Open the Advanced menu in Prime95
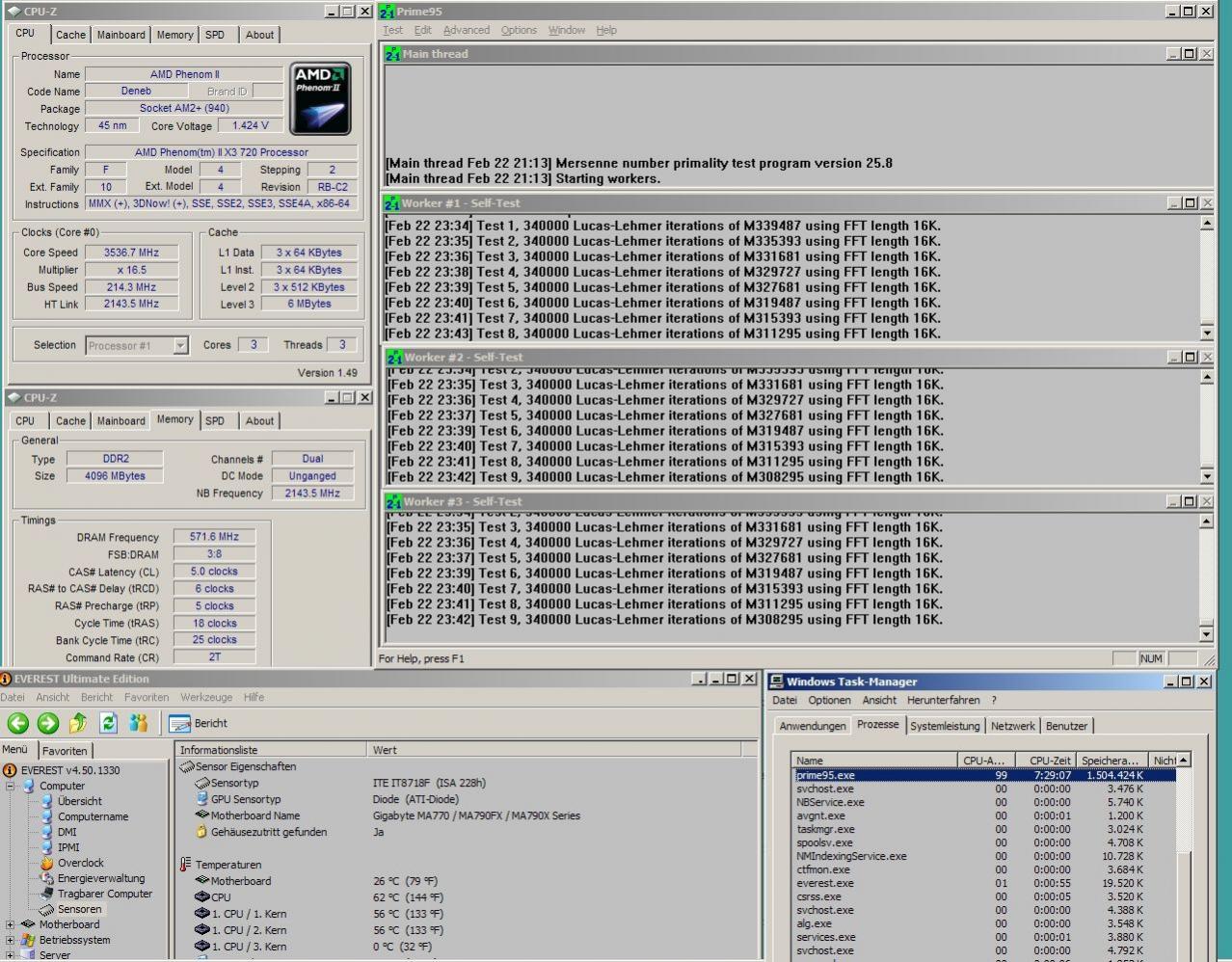This screenshot has width=1232, height=962. pyautogui.click(x=466, y=30)
